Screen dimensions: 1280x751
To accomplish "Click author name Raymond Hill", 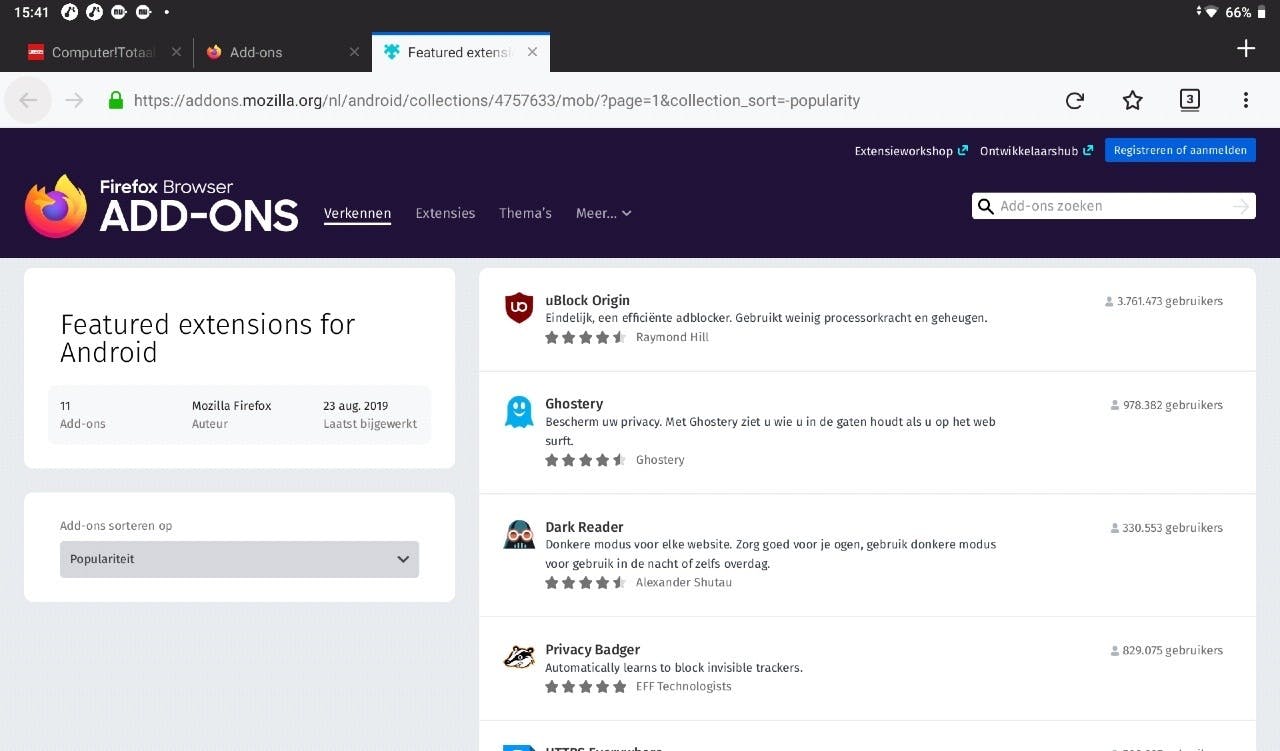I will click(x=672, y=338).
